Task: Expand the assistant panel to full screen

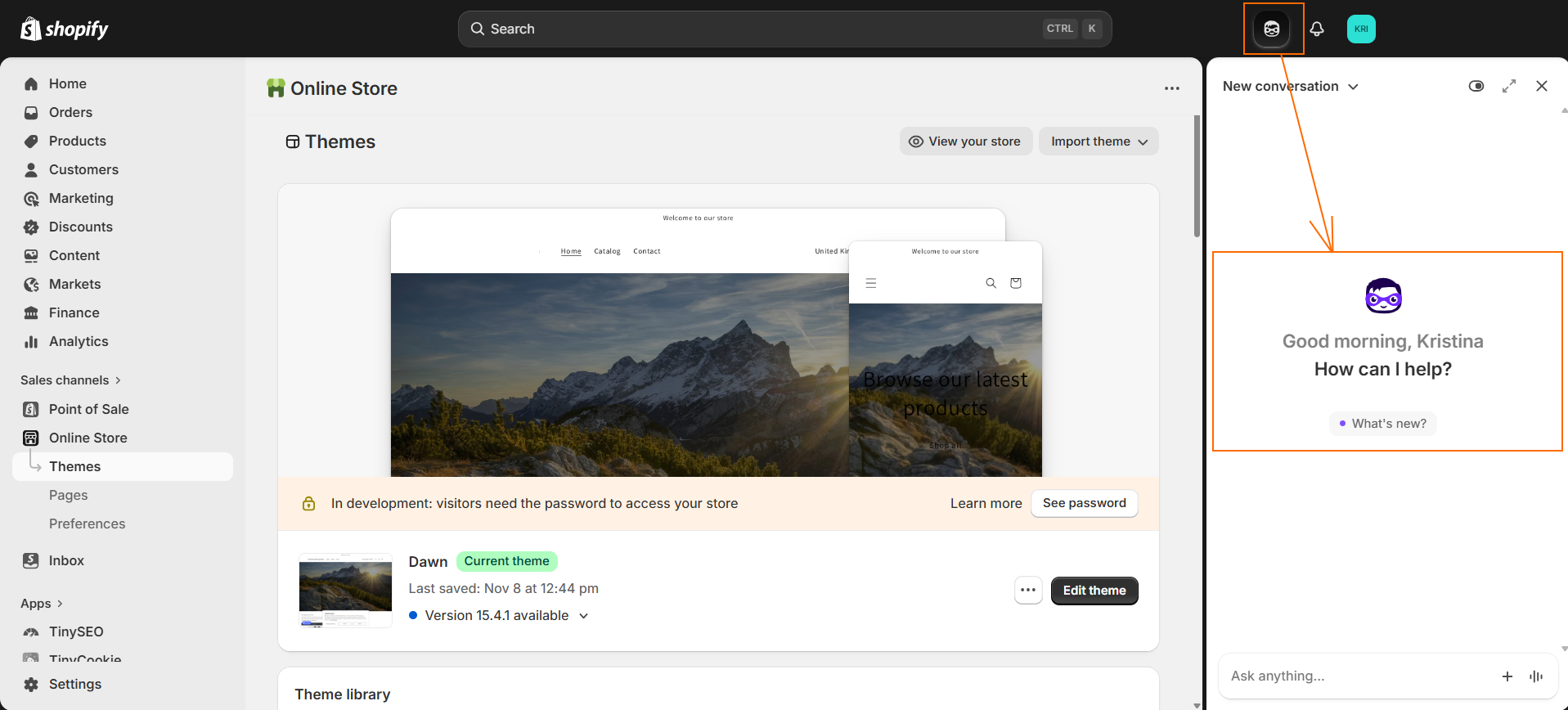Action: point(1509,86)
